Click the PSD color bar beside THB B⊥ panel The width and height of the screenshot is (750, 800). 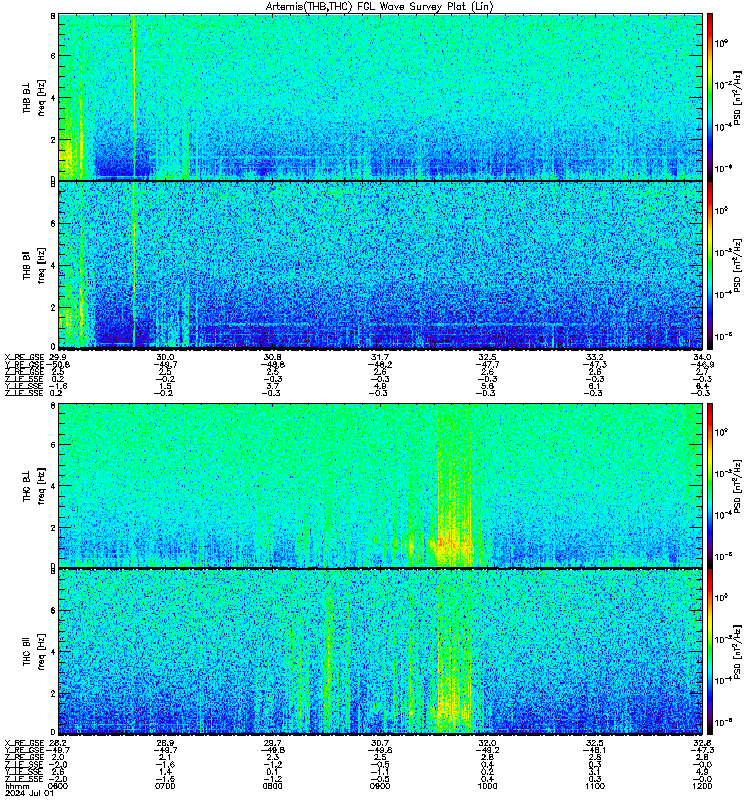[710, 97]
